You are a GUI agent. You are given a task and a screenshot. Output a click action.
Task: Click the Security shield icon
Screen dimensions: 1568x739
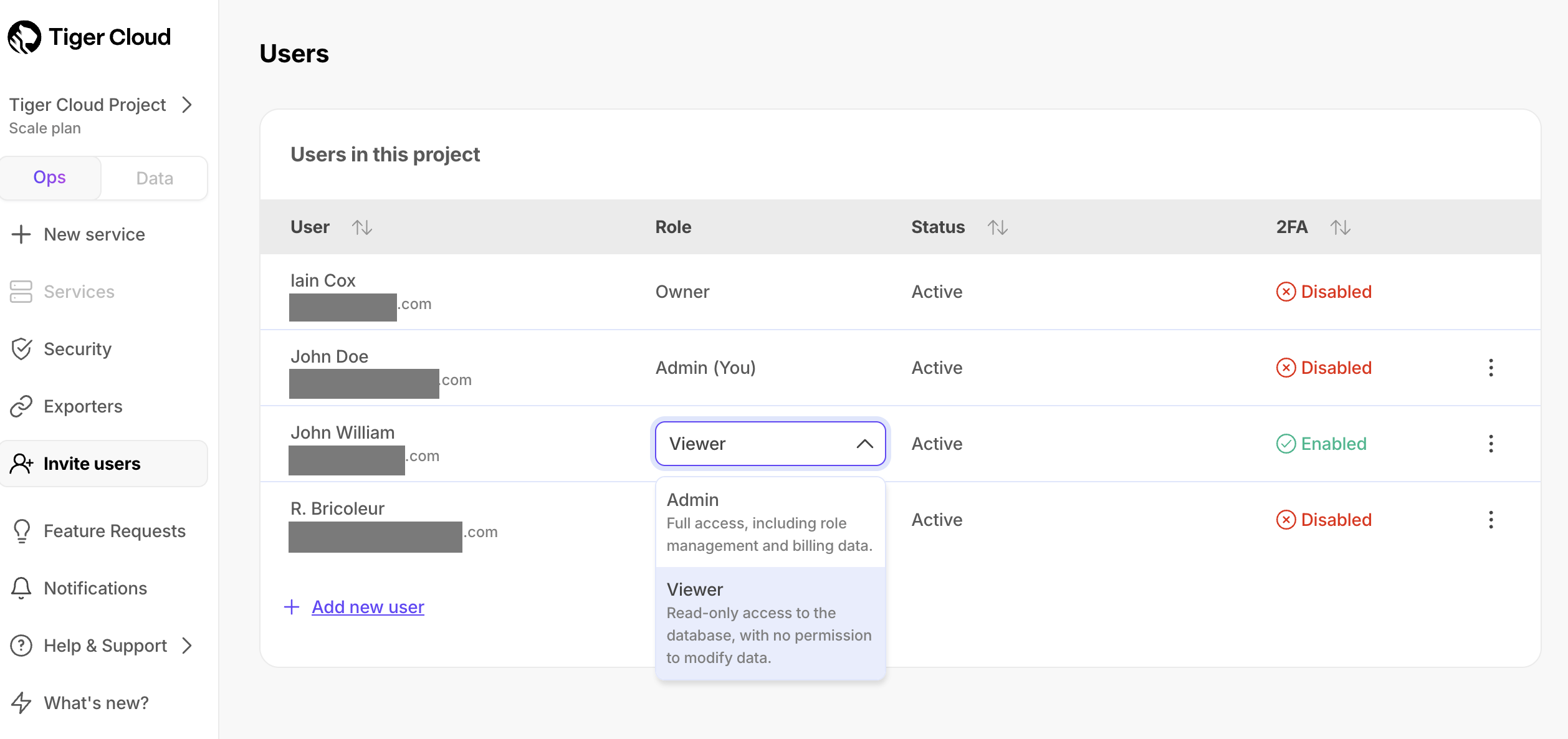point(22,349)
